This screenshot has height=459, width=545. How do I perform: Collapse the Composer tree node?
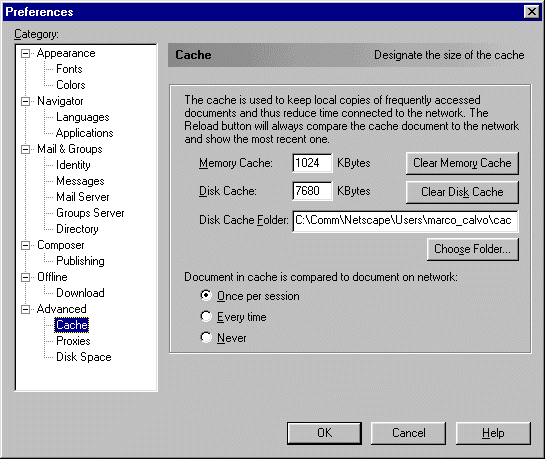pos(25,245)
